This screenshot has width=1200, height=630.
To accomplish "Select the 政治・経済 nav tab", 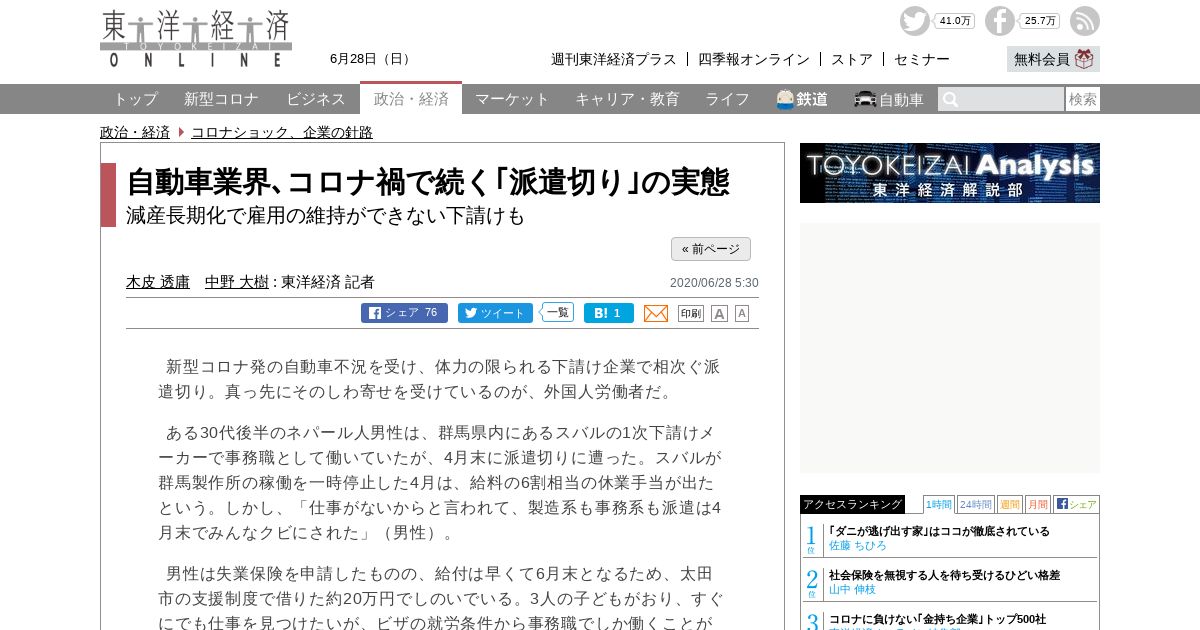I will pyautogui.click(x=411, y=98).
